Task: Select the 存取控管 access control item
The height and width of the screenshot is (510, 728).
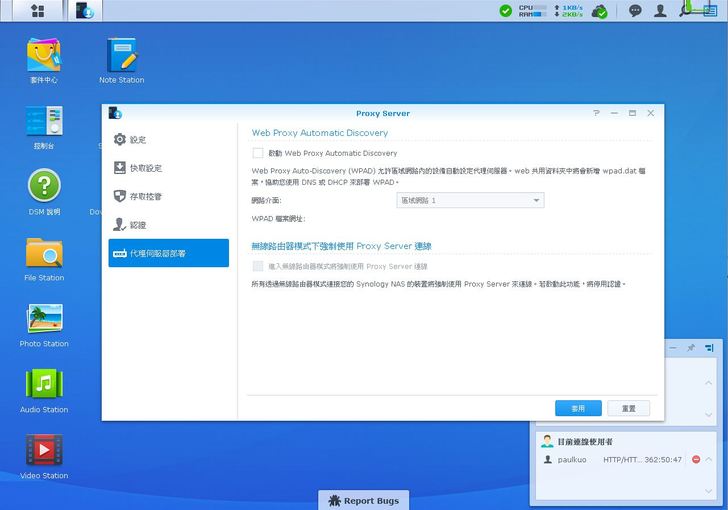Action: pos(169,196)
